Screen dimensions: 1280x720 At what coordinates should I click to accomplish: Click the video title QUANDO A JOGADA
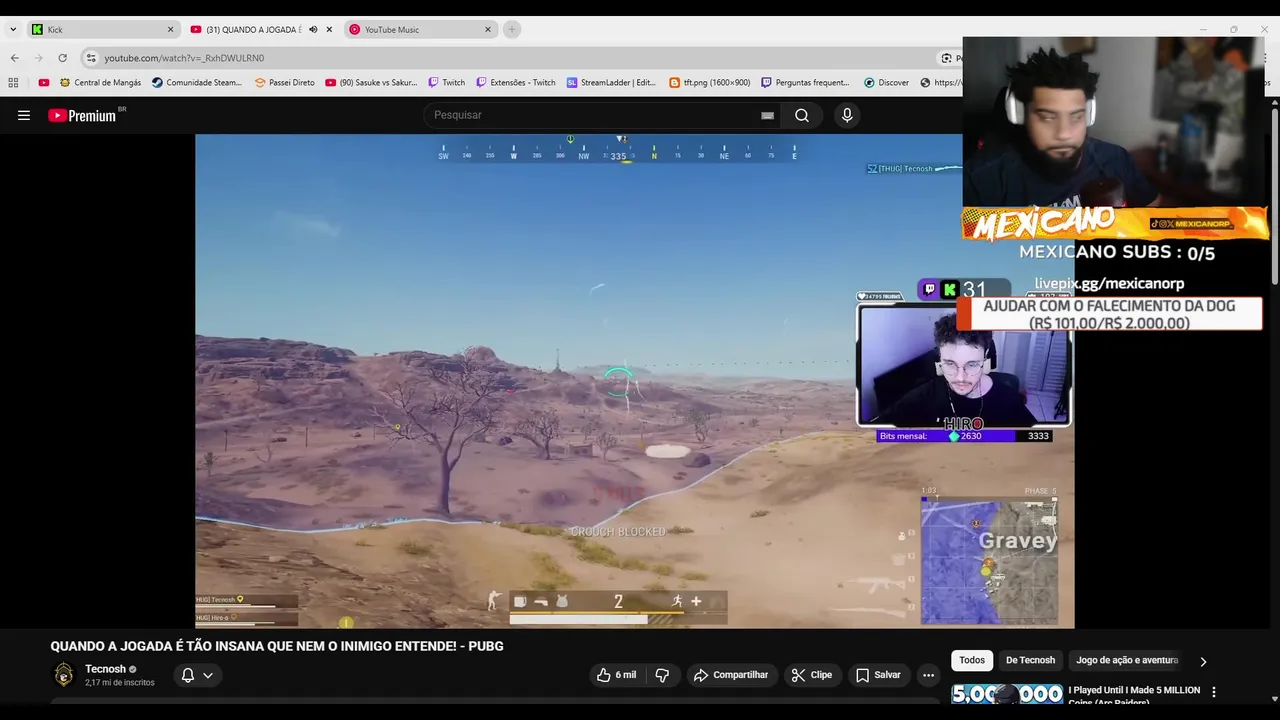pyautogui.click(x=277, y=646)
